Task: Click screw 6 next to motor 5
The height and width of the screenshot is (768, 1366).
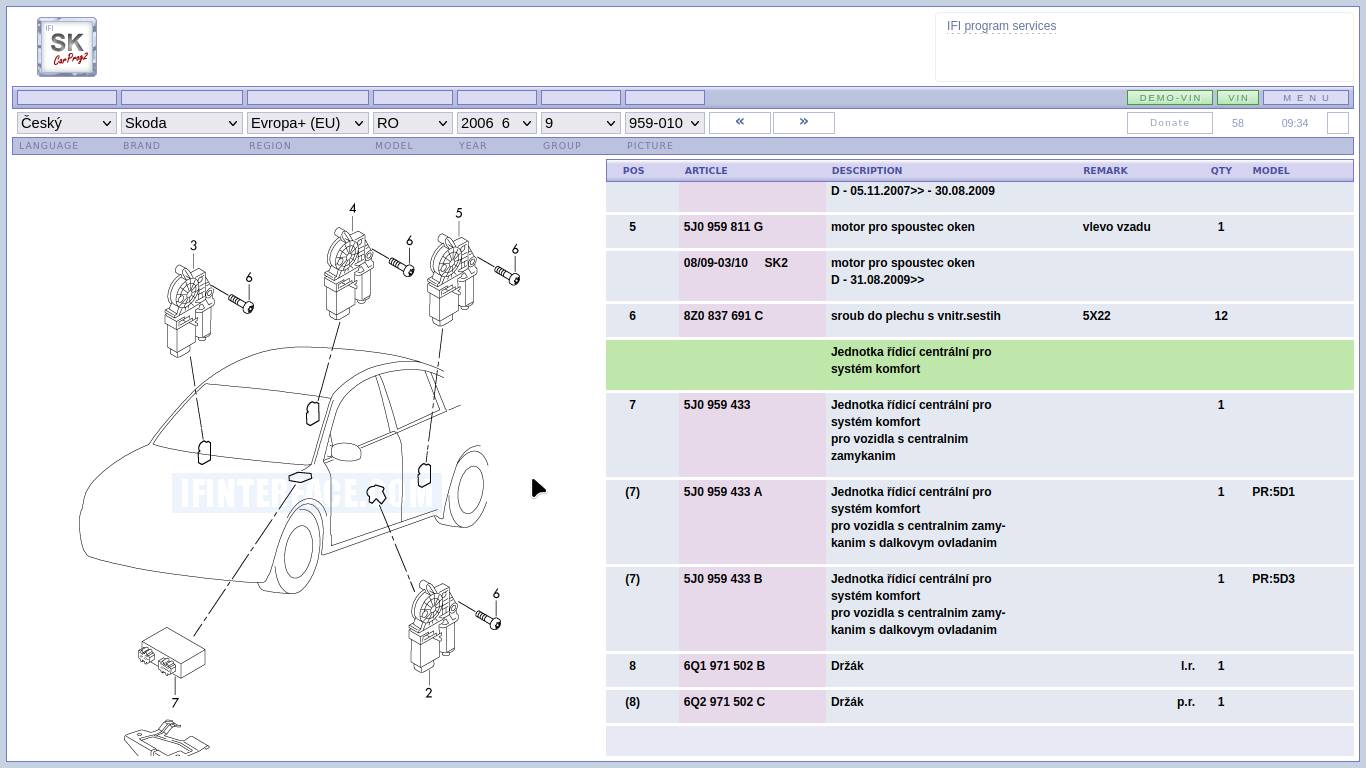Action: coord(506,274)
